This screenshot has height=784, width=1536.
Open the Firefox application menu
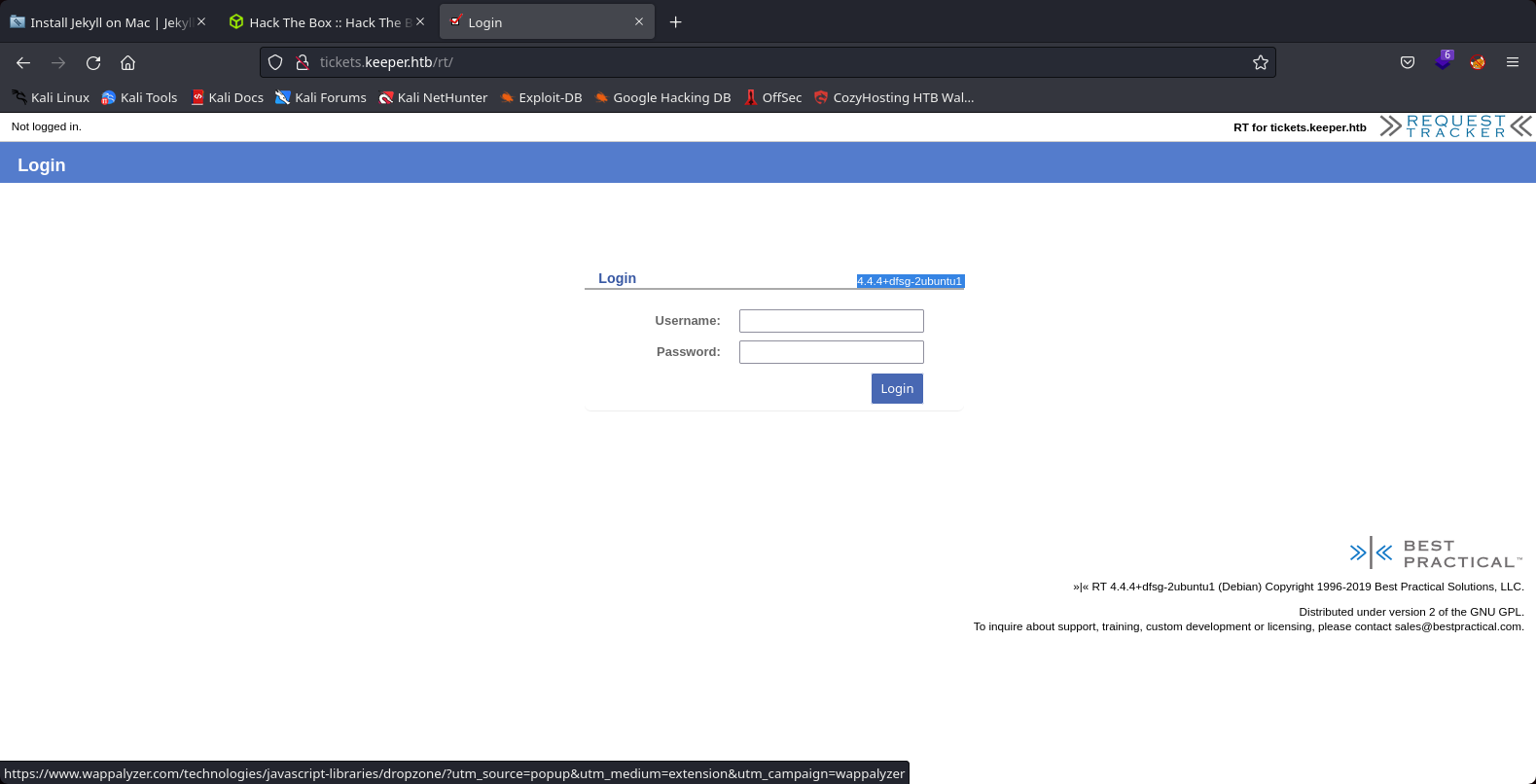(1513, 62)
